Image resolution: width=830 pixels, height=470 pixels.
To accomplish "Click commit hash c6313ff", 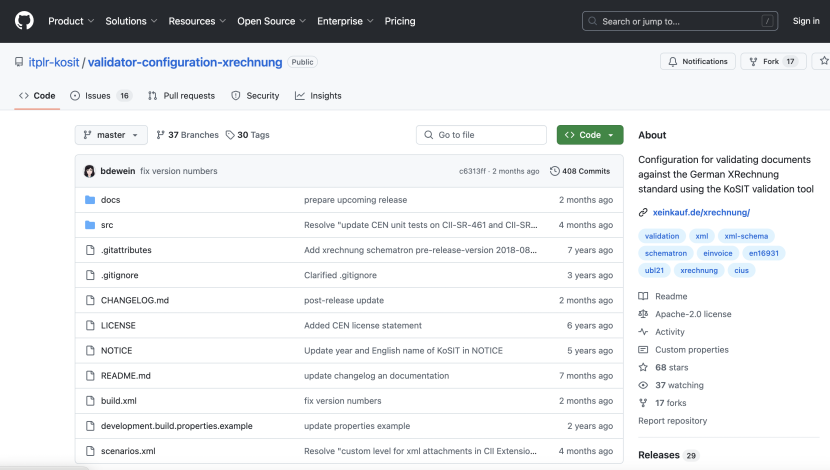I will (472, 171).
